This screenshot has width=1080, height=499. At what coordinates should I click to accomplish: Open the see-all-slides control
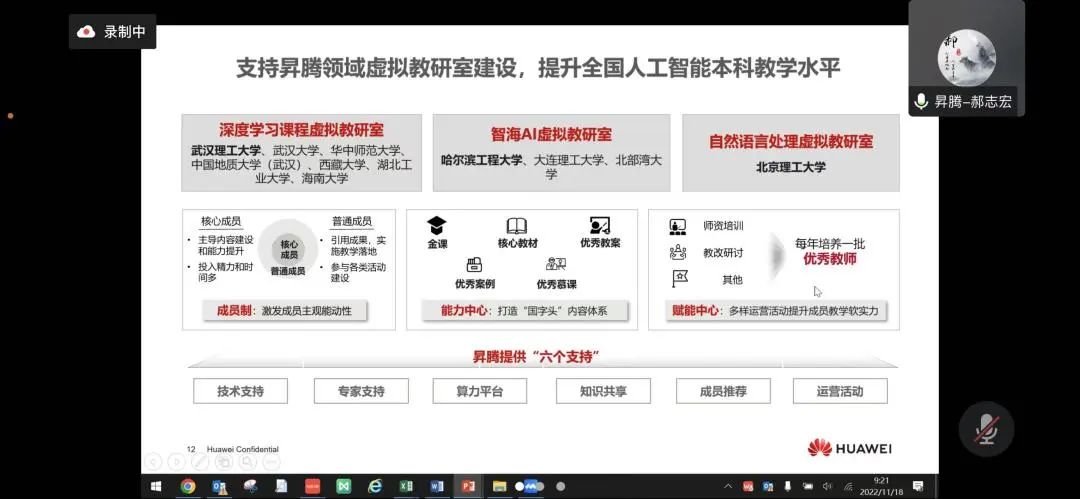pyautogui.click(x=225, y=462)
